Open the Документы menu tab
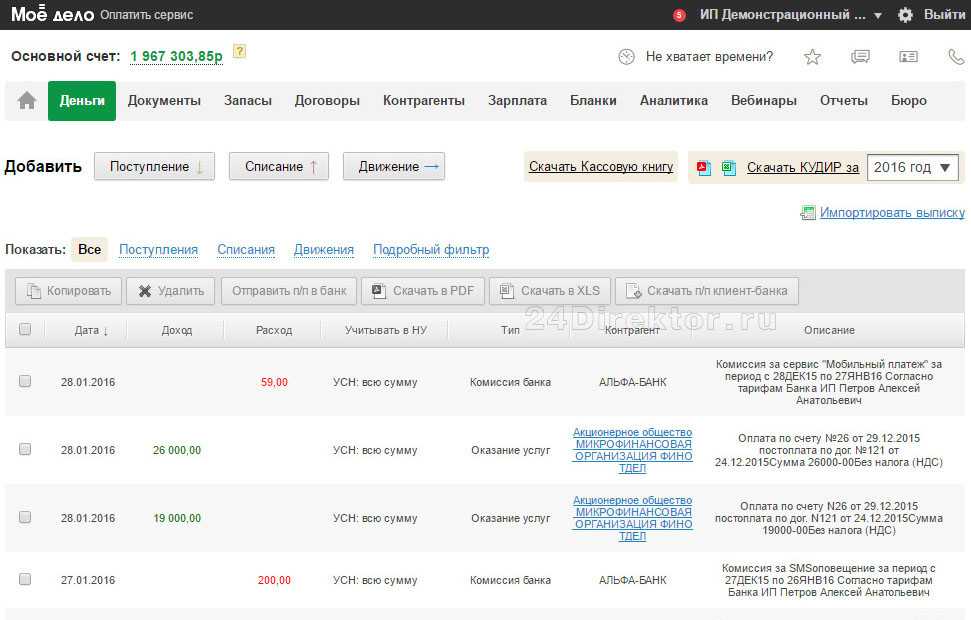 click(x=164, y=101)
